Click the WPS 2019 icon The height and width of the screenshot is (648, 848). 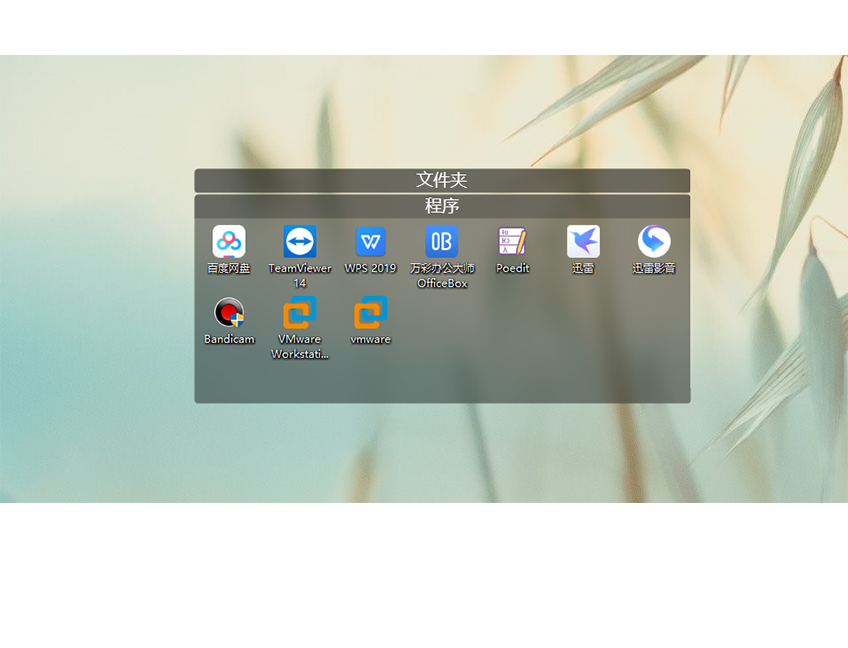[371, 241]
